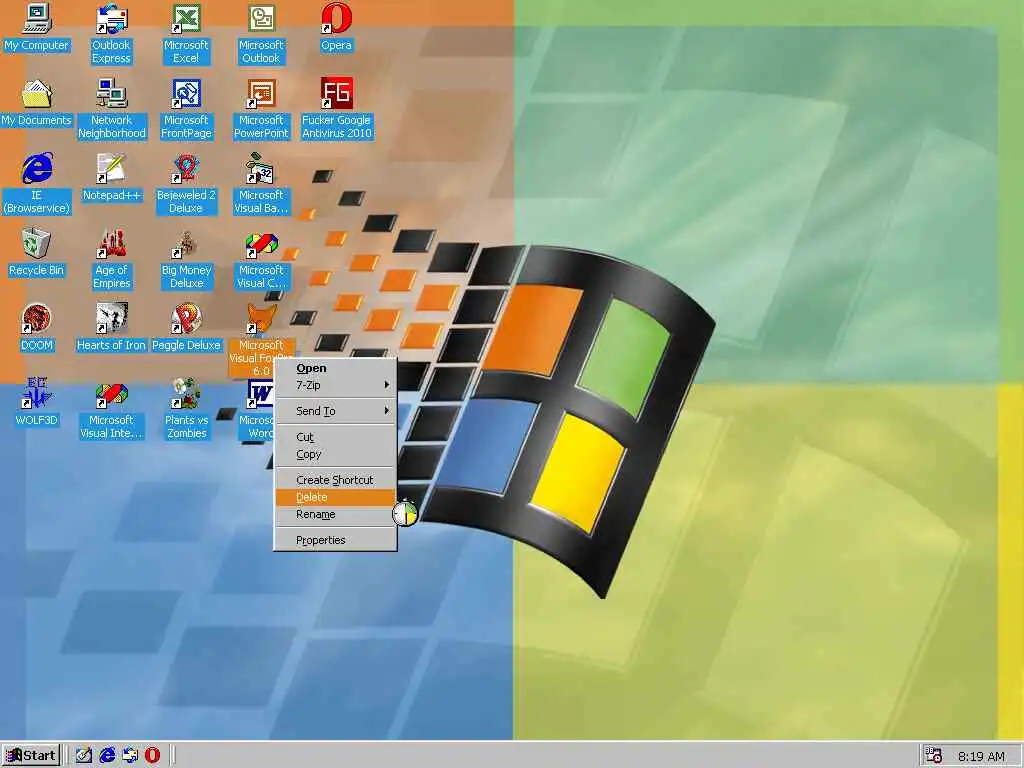1024x768 pixels.
Task: Launch Opera from Quick Launch bar
Action: click(x=152, y=756)
